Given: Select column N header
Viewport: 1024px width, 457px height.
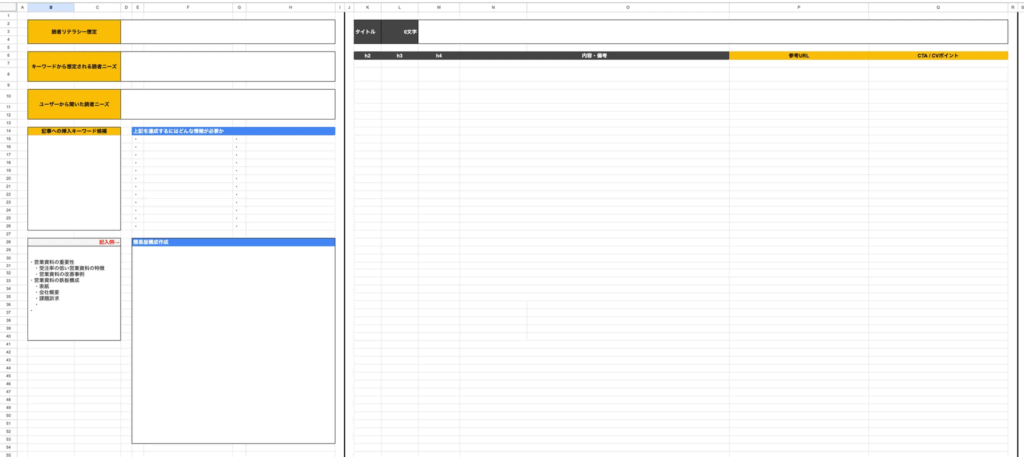Looking at the screenshot, I should (x=493, y=7).
